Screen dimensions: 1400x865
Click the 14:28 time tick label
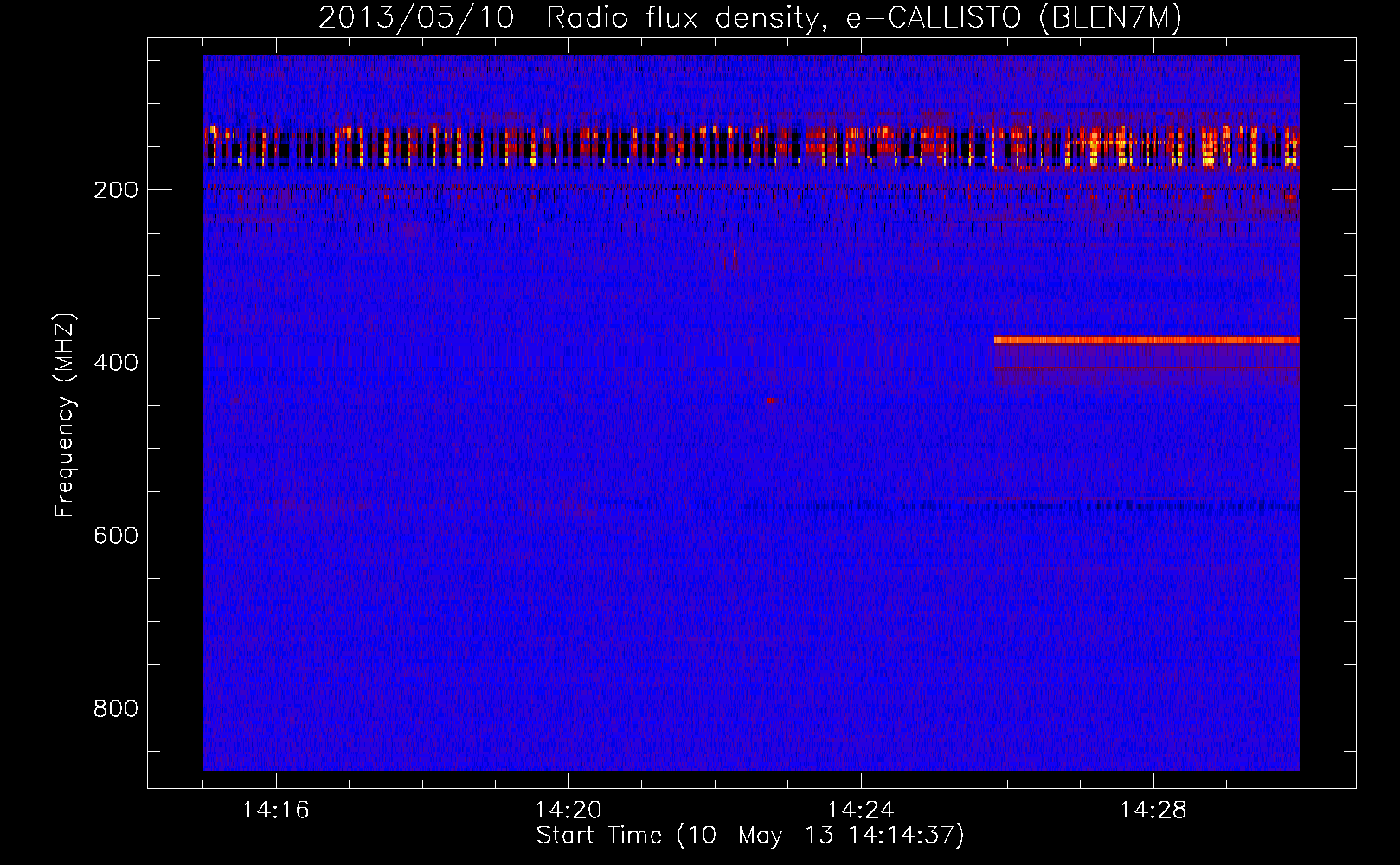pos(1153,811)
